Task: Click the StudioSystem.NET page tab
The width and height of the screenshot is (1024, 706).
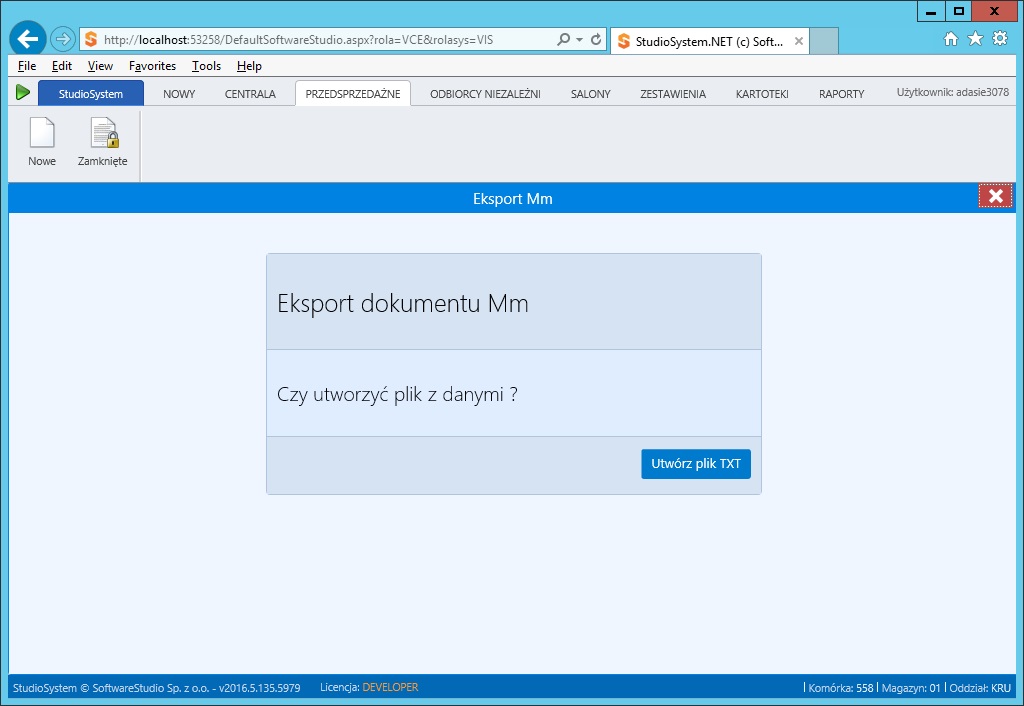Action: 709,41
